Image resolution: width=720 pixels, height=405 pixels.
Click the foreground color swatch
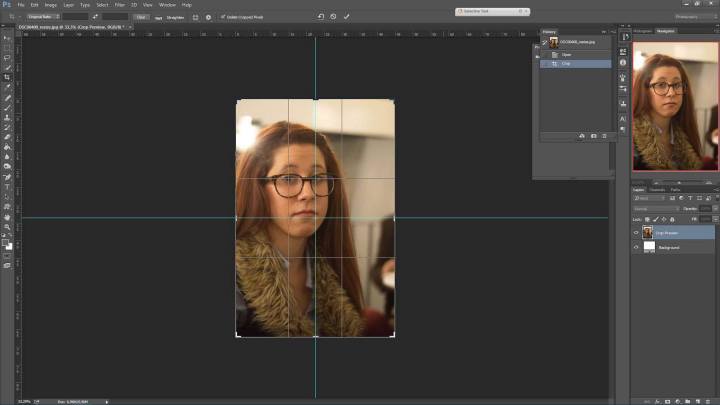click(5, 242)
